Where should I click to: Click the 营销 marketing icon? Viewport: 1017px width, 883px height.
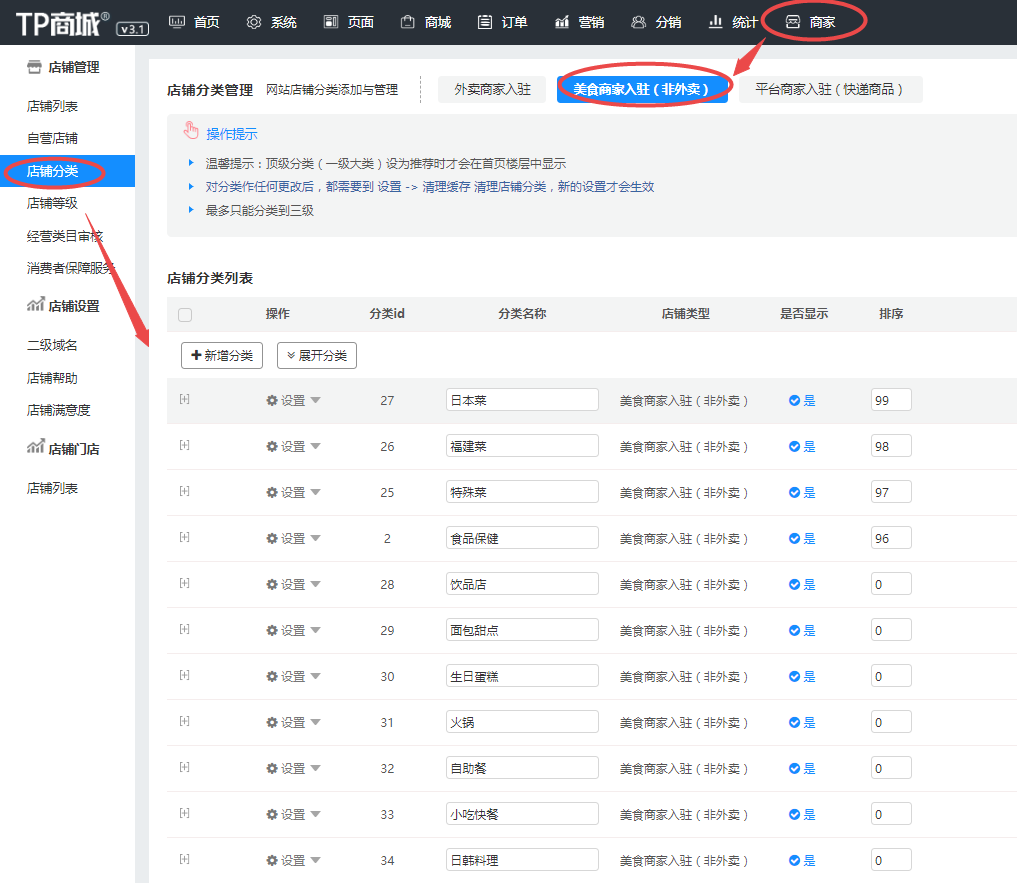[561, 21]
